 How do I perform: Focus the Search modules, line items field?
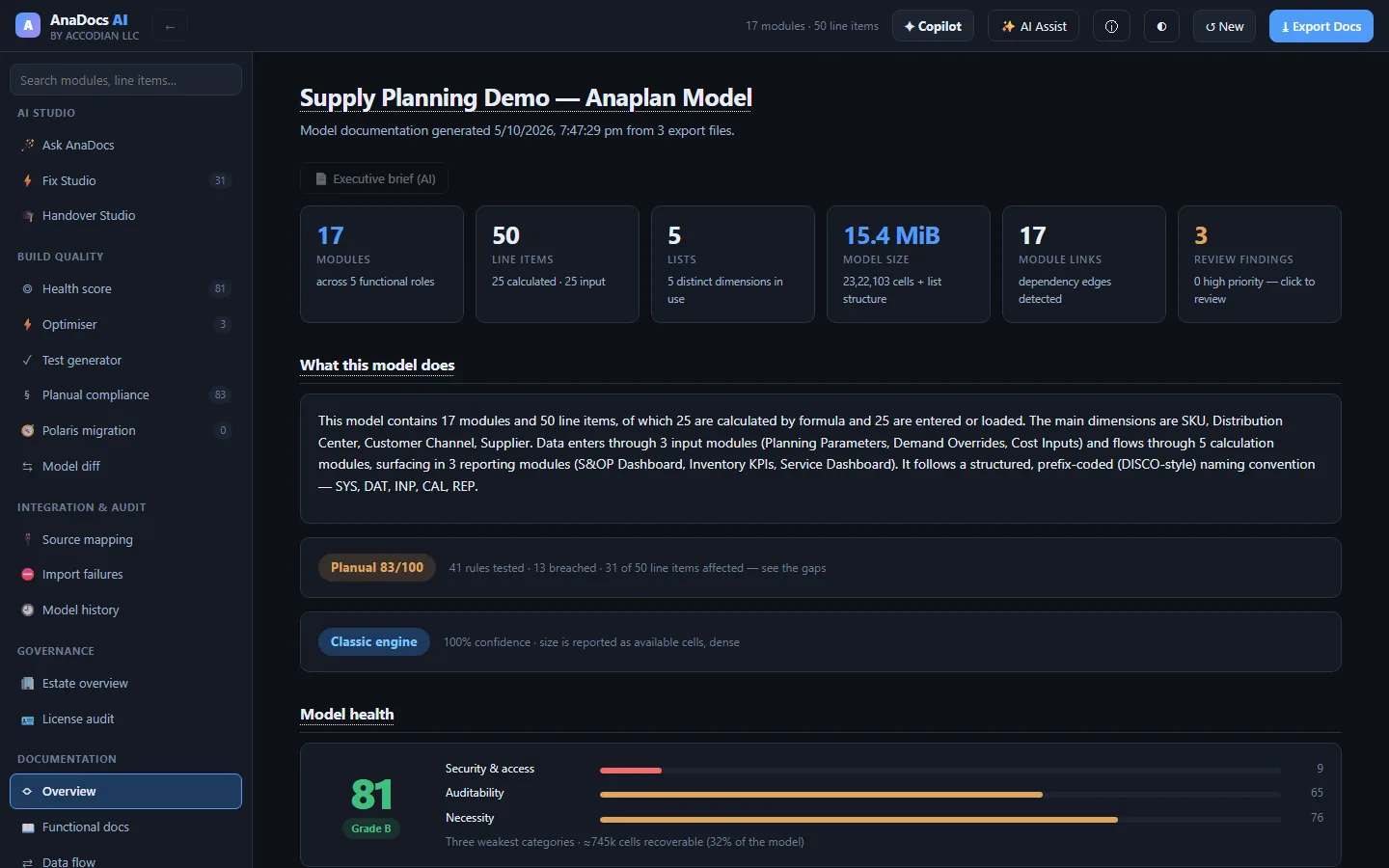125,80
